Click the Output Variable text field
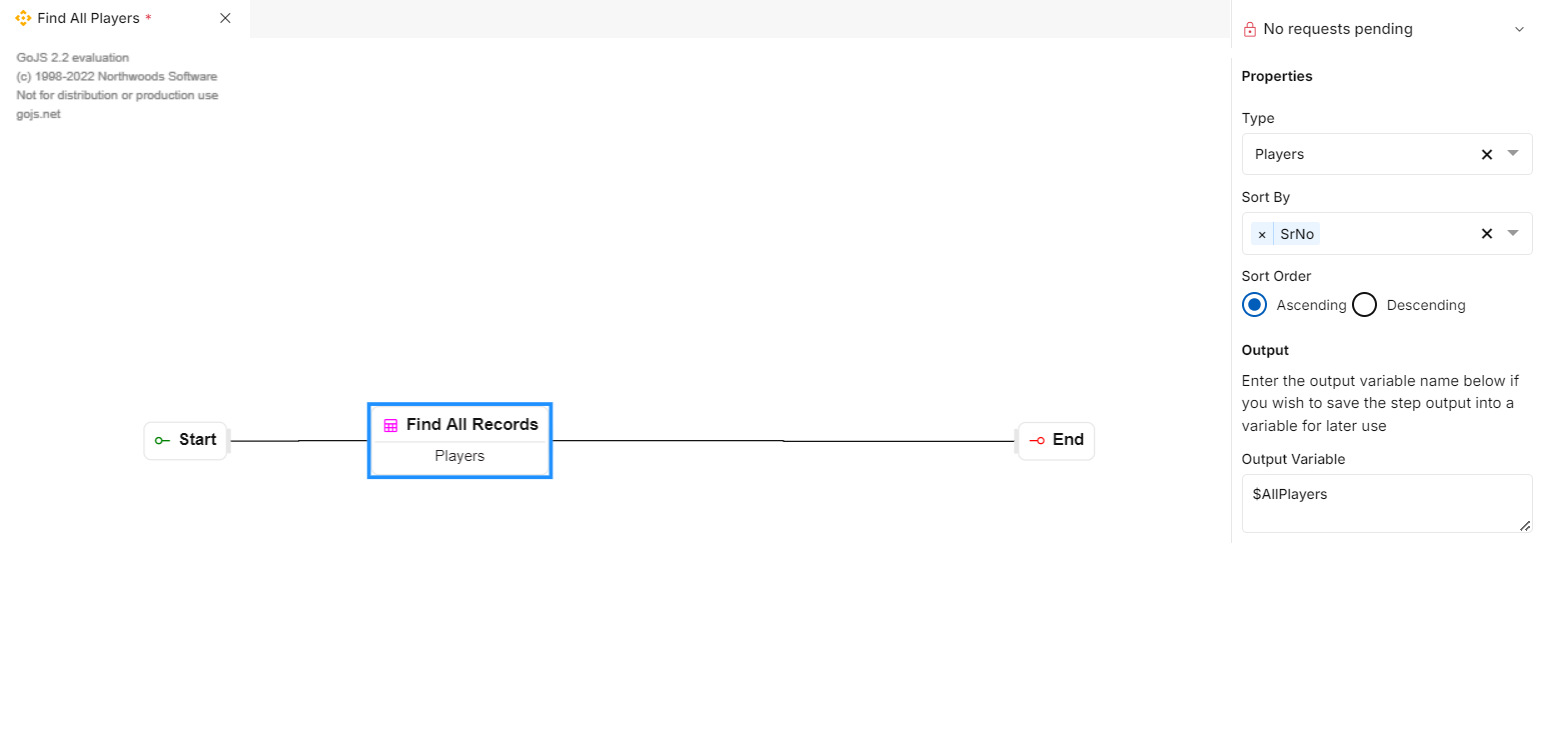This screenshot has height=742, width=1542. pyautogui.click(x=1387, y=503)
